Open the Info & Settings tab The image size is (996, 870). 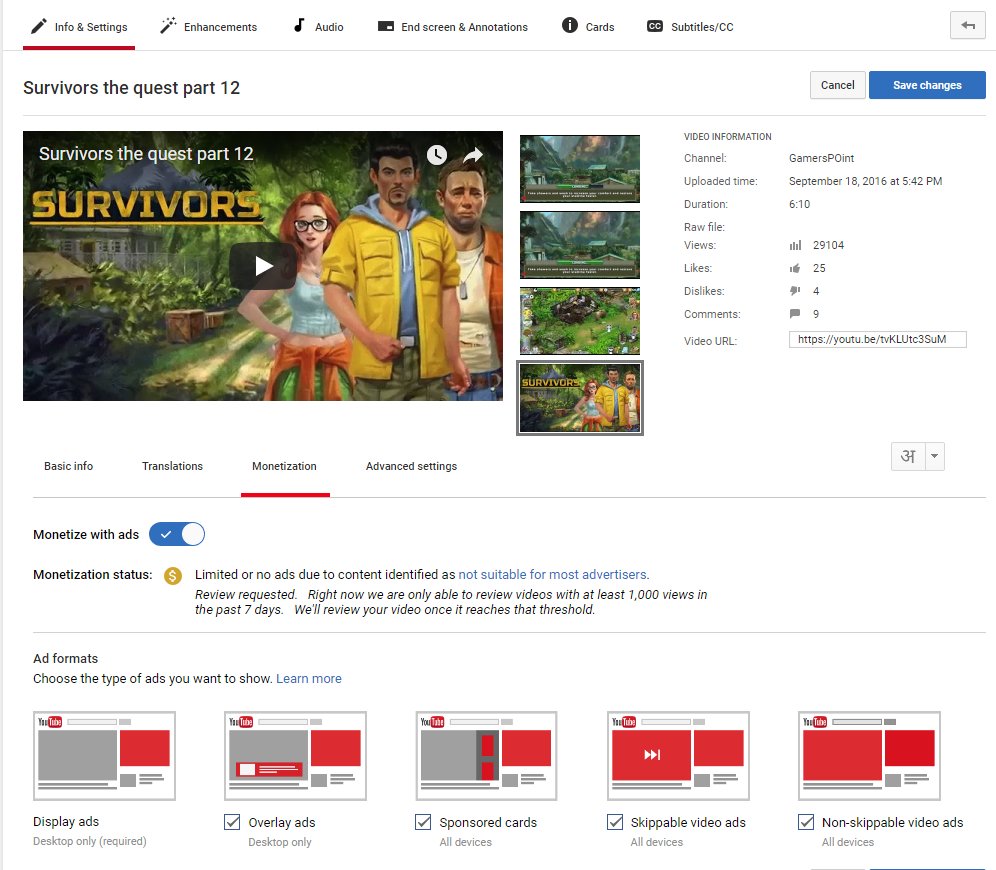pos(79,27)
